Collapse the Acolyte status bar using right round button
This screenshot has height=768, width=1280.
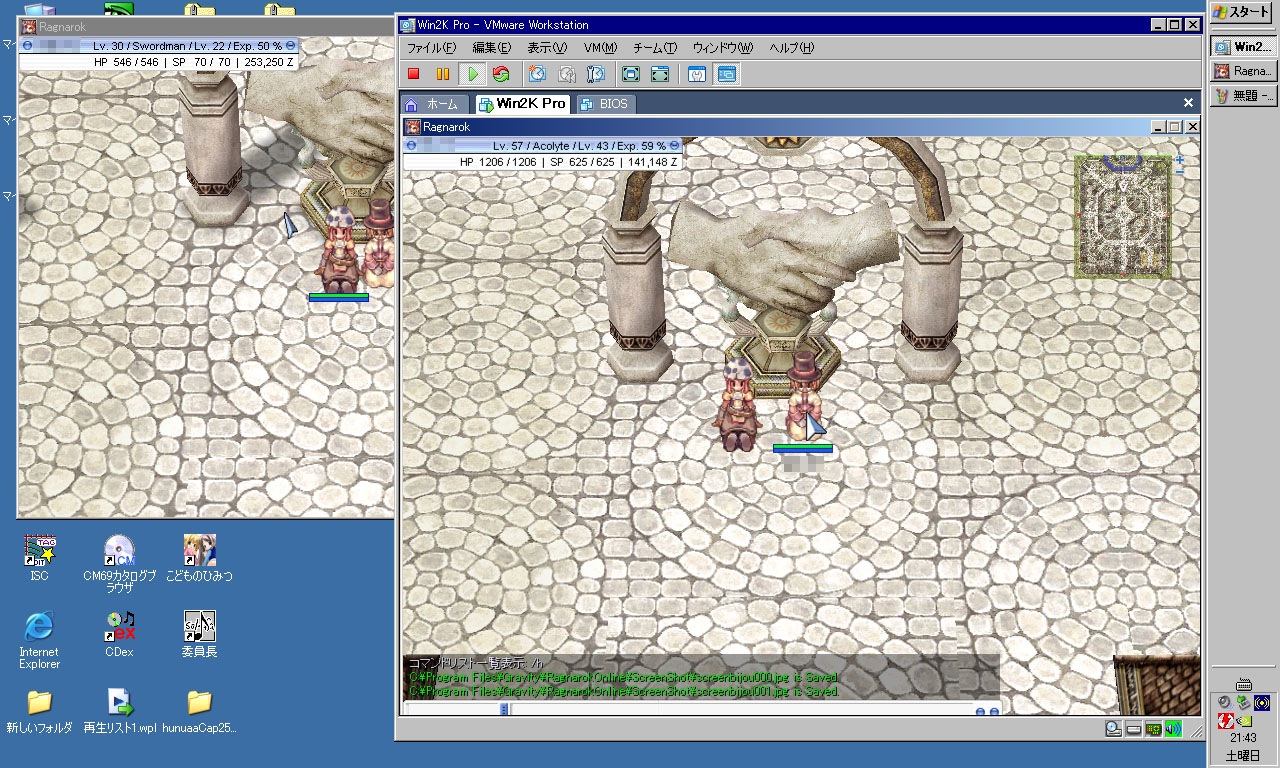674,146
